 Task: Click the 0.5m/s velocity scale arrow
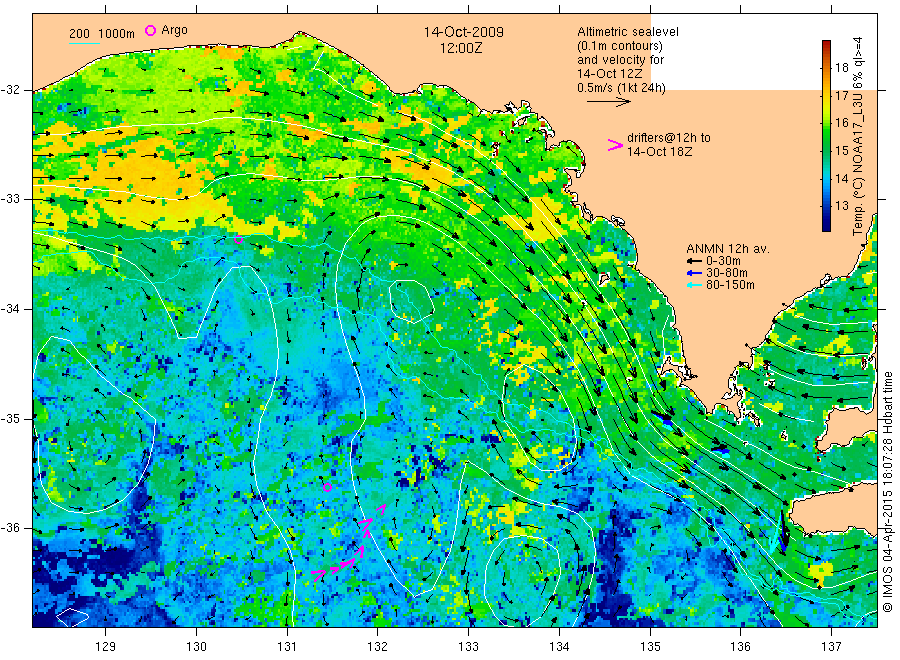(x=608, y=102)
